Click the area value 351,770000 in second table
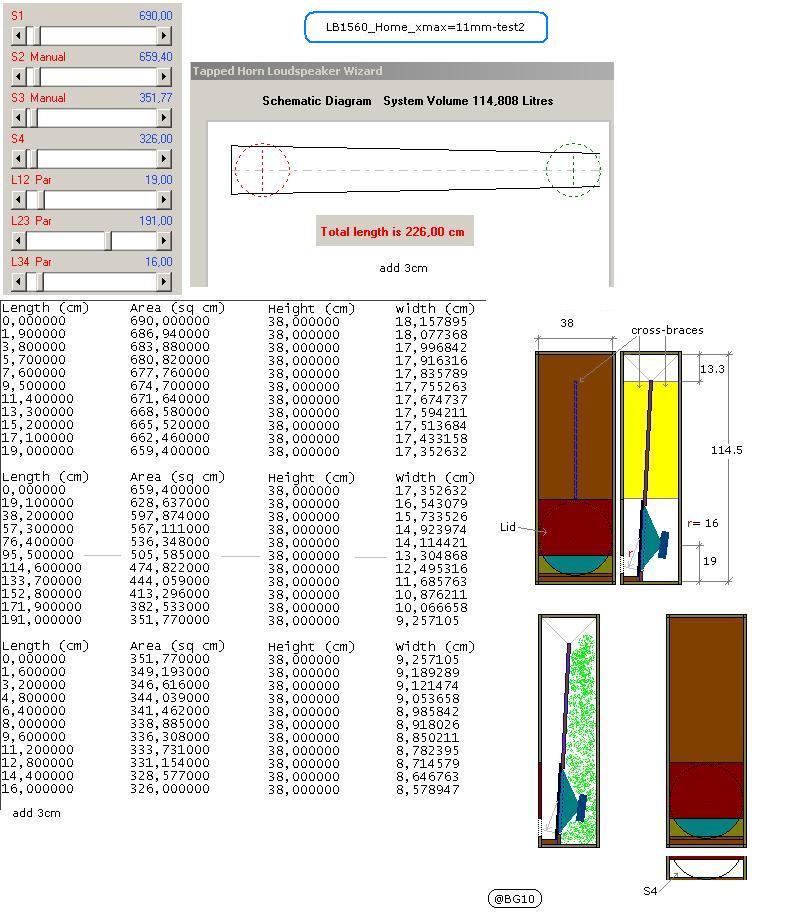The height and width of the screenshot is (912, 794). [170, 620]
